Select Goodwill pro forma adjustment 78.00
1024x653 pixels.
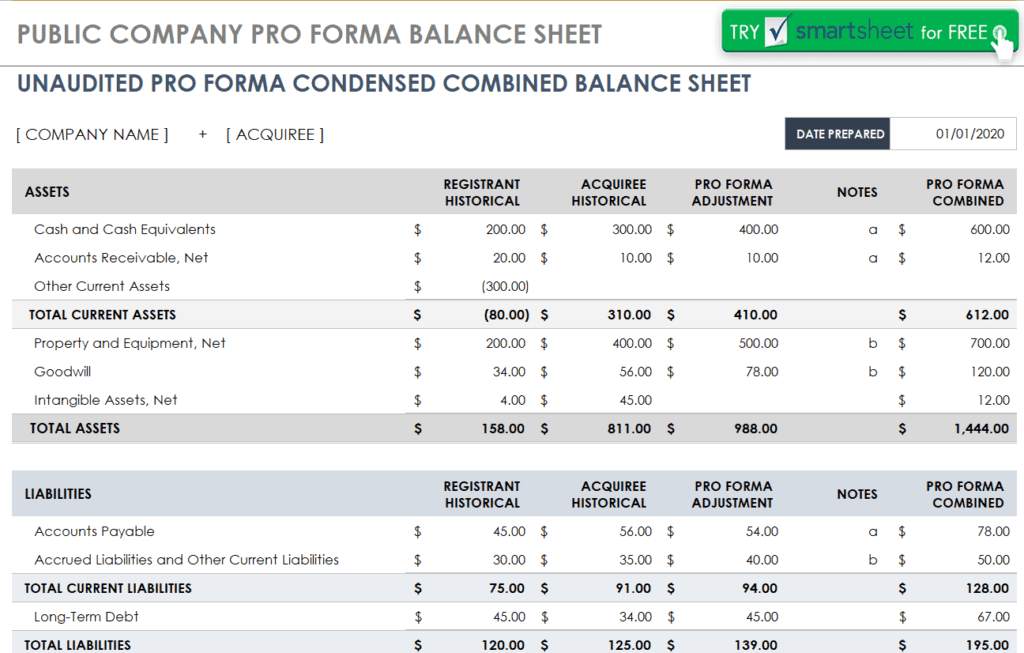[x=761, y=372]
